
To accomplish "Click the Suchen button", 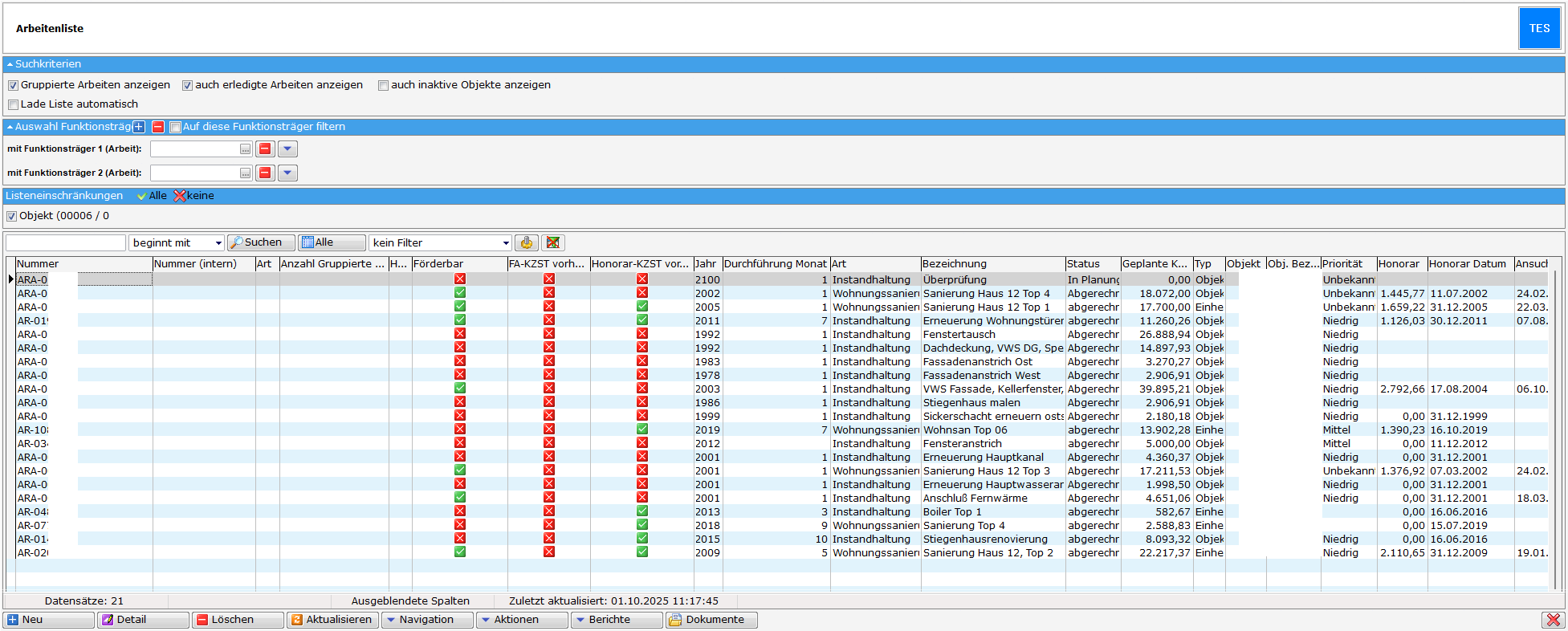I will tap(261, 242).
